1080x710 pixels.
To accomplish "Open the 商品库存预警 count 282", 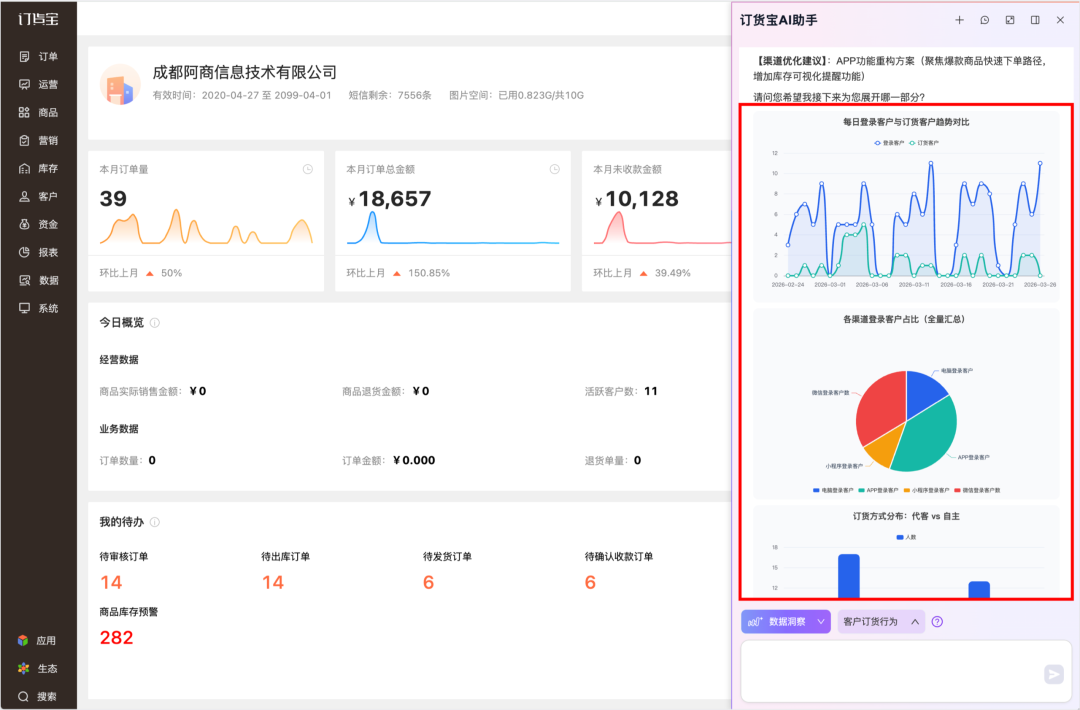I will [x=116, y=638].
